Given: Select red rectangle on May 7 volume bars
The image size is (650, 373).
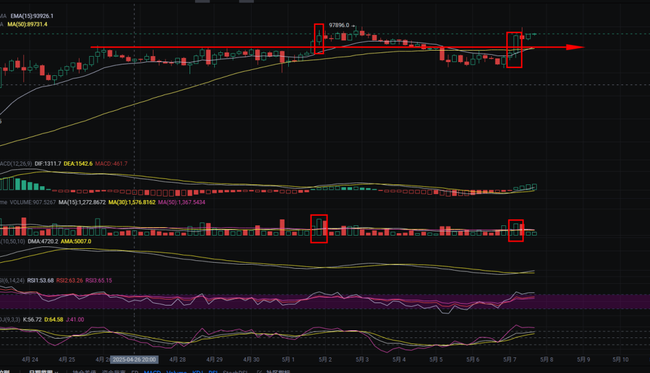Looking at the screenshot, I should click(x=516, y=230).
